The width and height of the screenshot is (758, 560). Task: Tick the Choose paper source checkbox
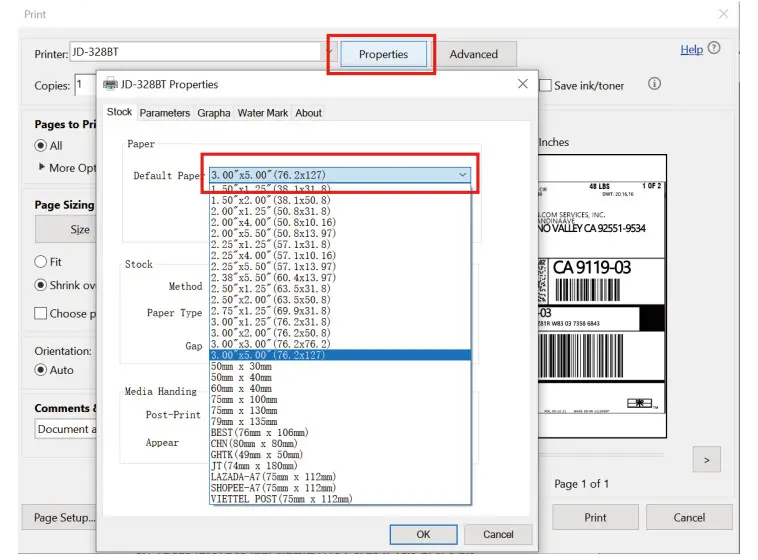pyautogui.click(x=41, y=313)
